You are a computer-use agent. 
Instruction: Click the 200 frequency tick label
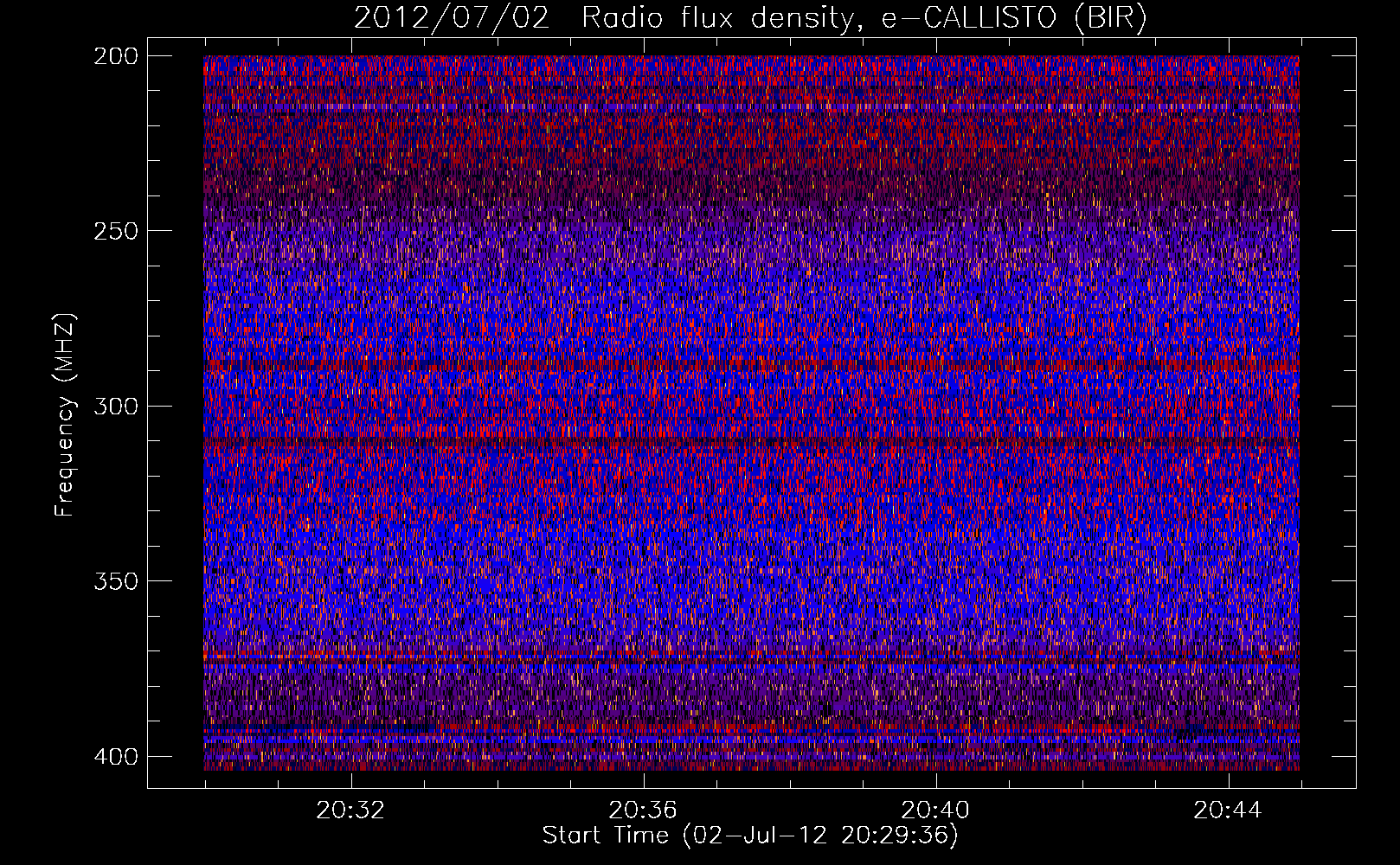(x=115, y=56)
